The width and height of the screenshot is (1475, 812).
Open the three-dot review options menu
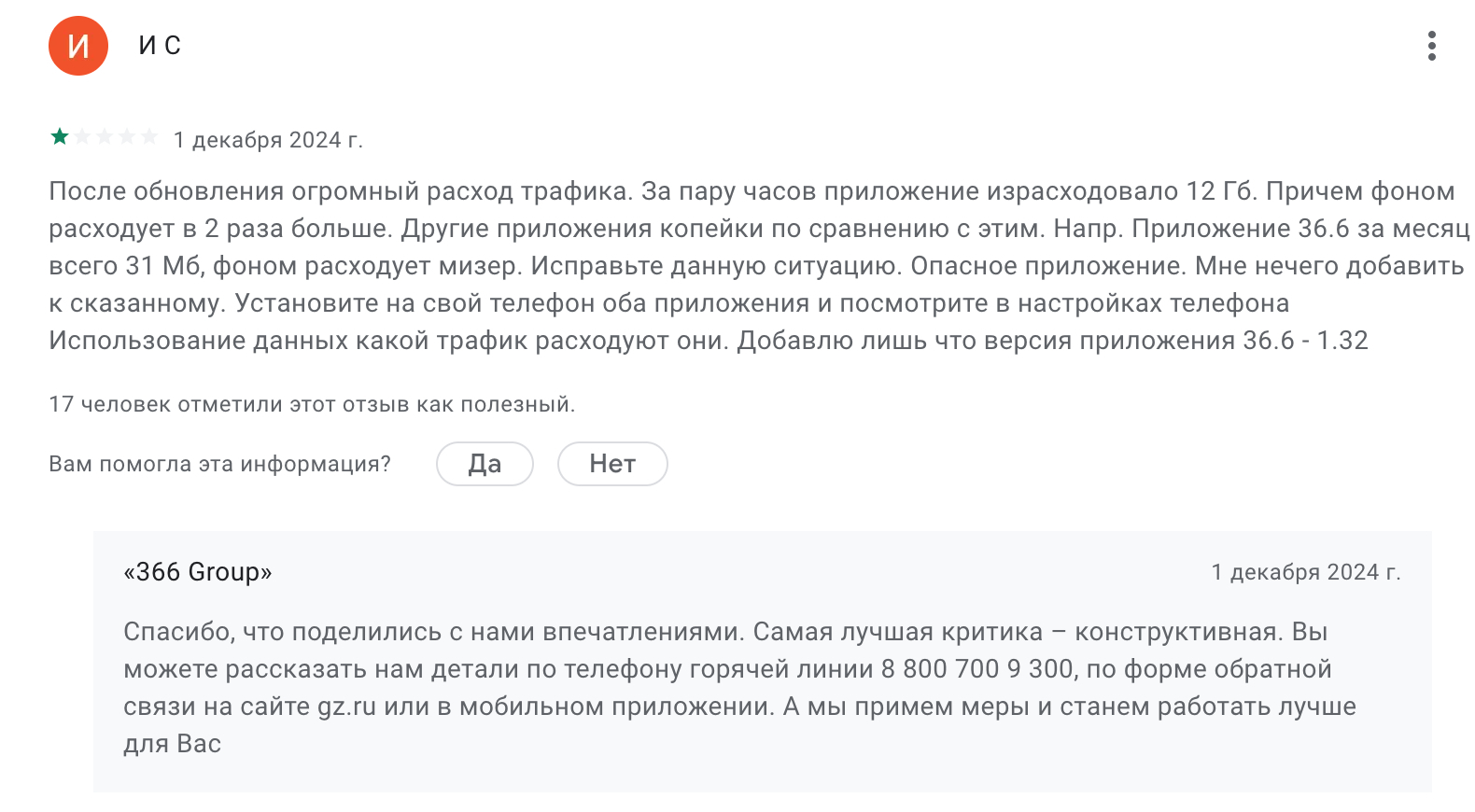(x=1431, y=46)
